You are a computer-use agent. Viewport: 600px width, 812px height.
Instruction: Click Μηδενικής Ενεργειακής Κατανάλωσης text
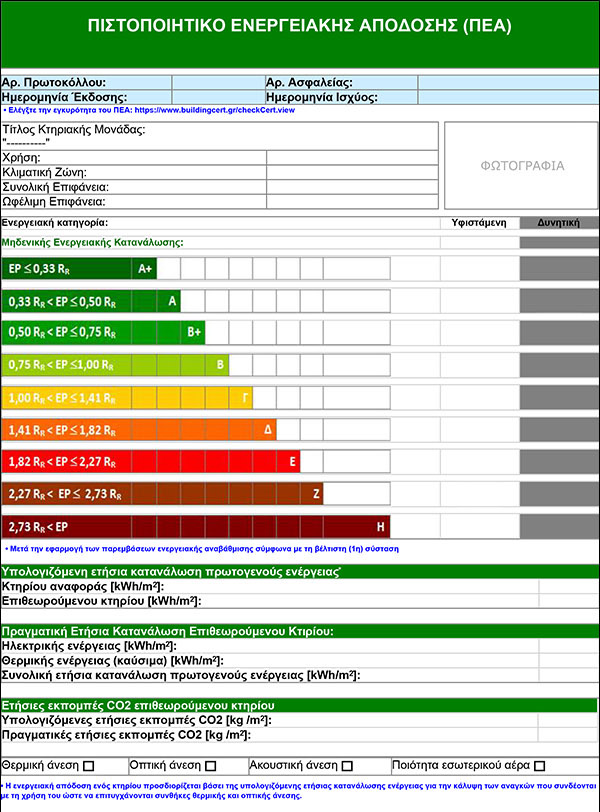(92, 242)
